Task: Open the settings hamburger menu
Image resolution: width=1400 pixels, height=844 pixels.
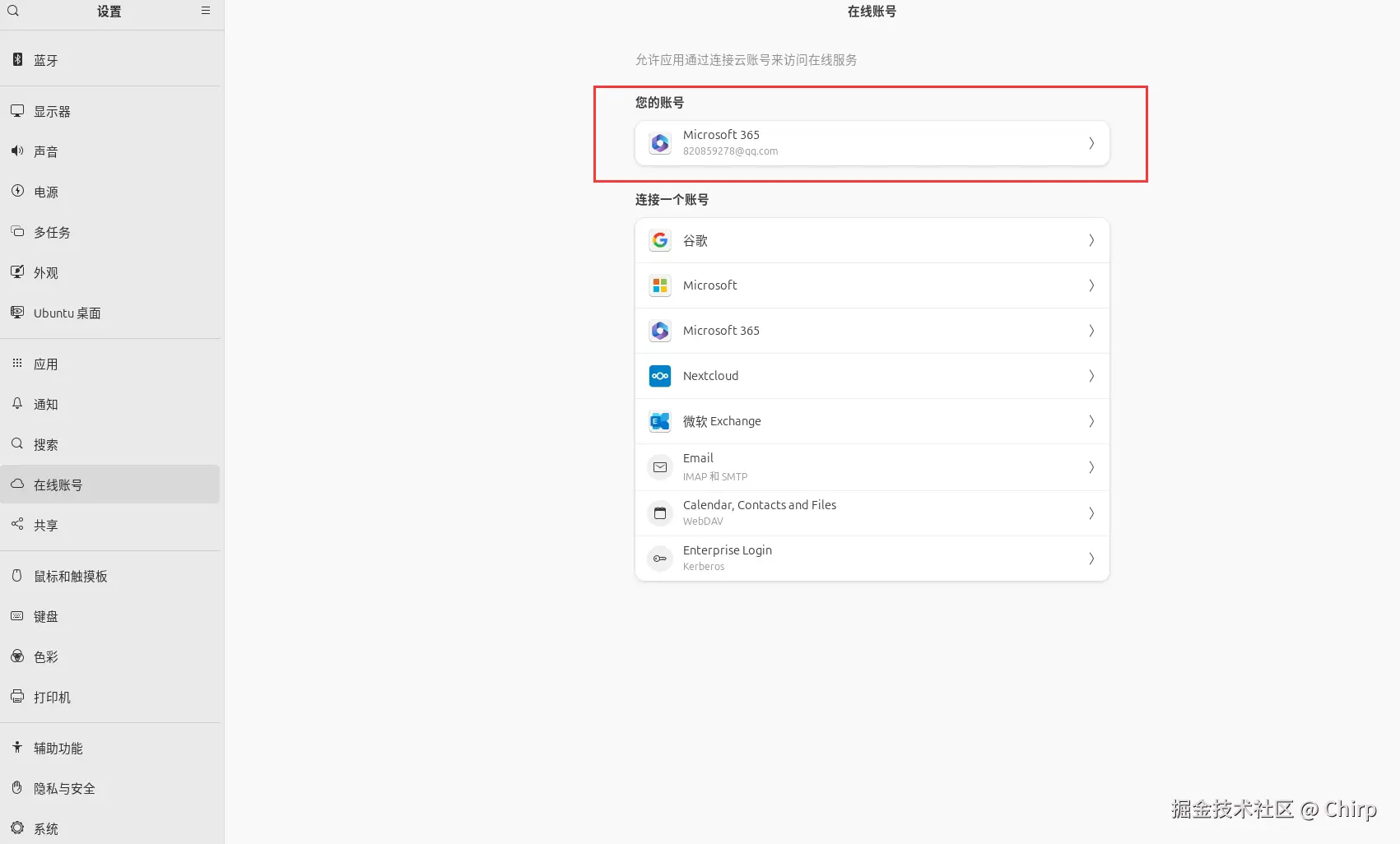Action: [x=206, y=11]
